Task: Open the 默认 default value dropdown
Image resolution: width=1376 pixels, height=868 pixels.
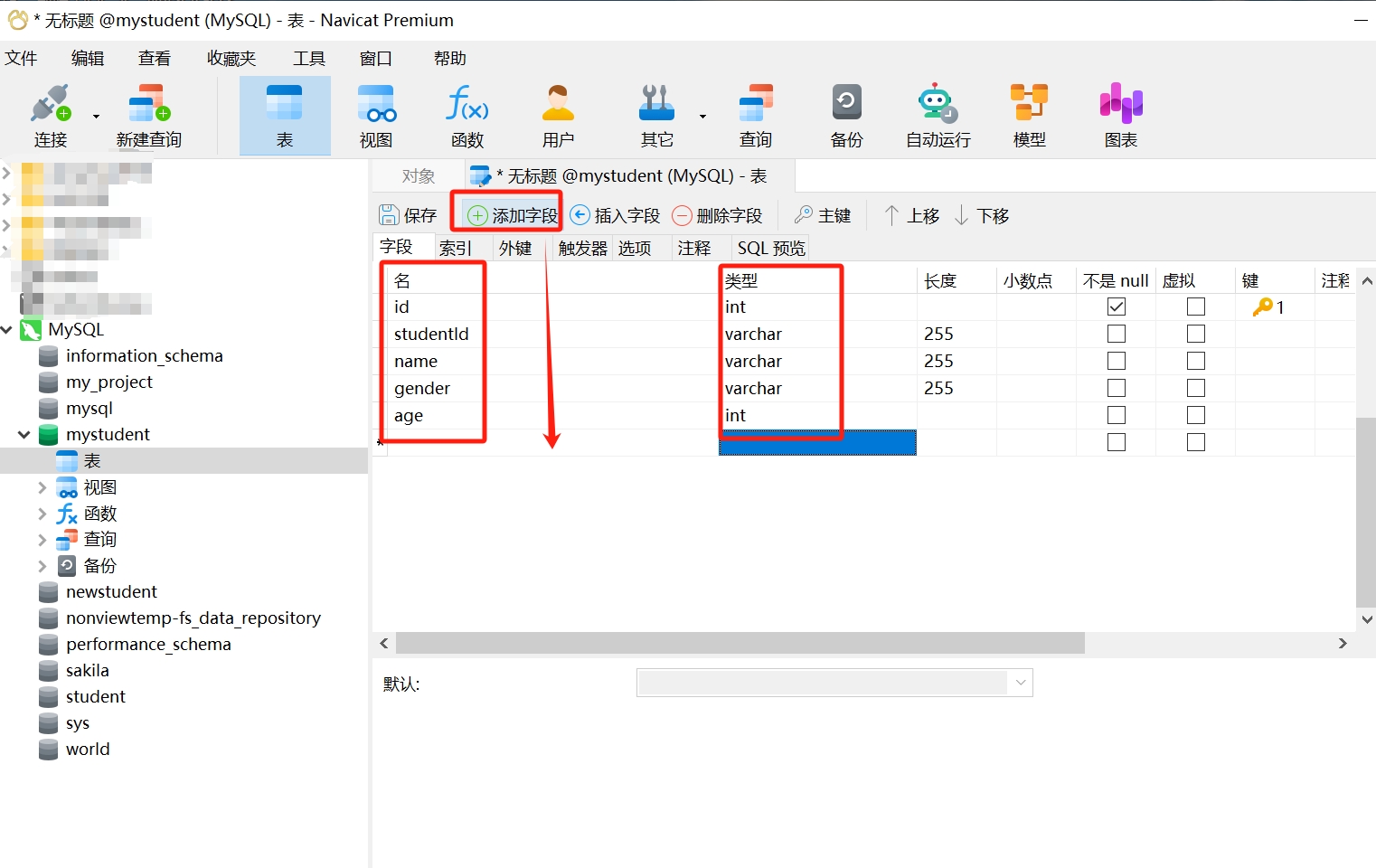Action: pyautogui.click(x=1021, y=683)
